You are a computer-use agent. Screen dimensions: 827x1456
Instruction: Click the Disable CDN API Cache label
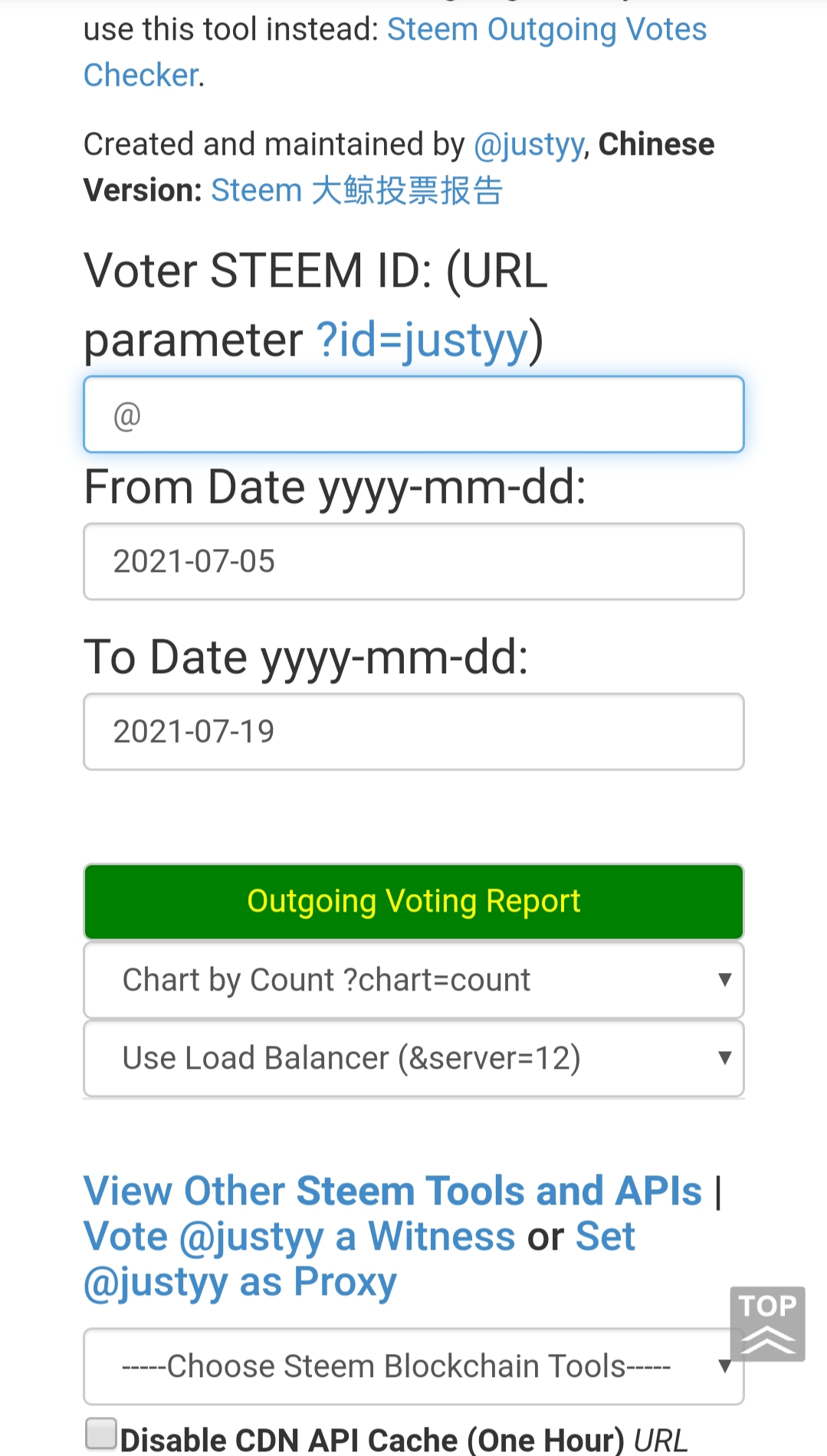tap(372, 1440)
